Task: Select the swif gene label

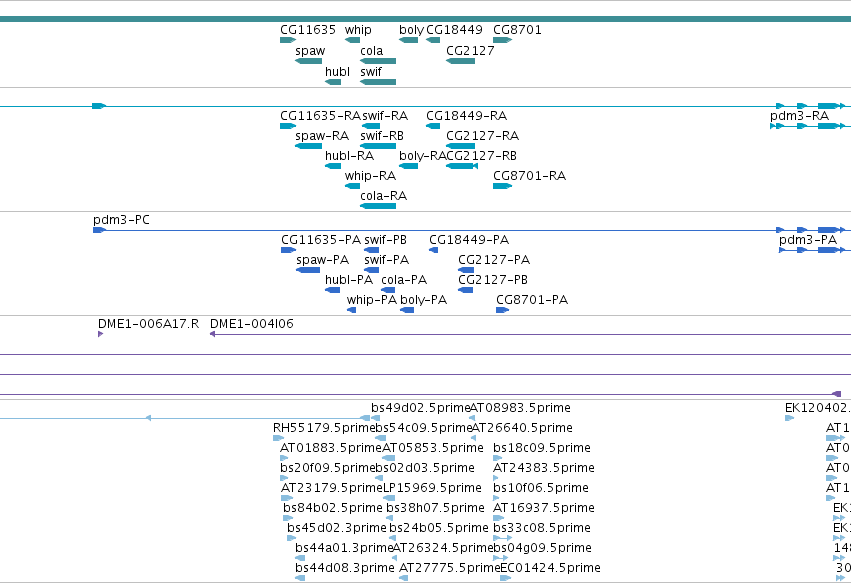Action: point(371,72)
